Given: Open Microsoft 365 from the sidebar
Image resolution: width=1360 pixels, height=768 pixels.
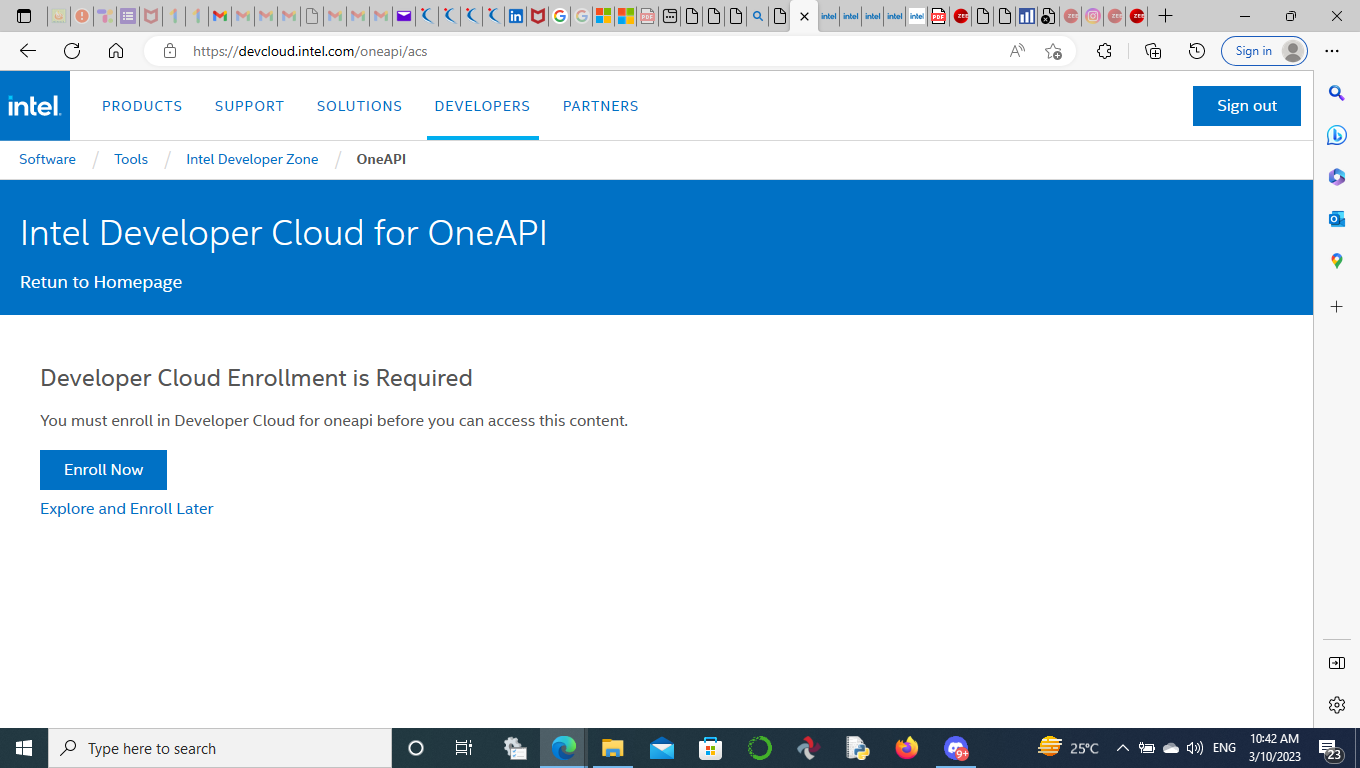Looking at the screenshot, I should click(1336, 177).
